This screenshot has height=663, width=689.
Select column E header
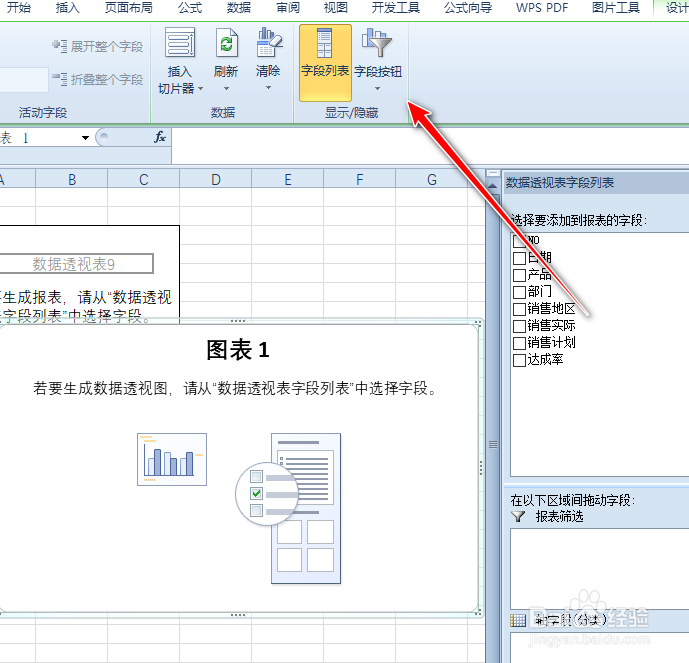(288, 179)
